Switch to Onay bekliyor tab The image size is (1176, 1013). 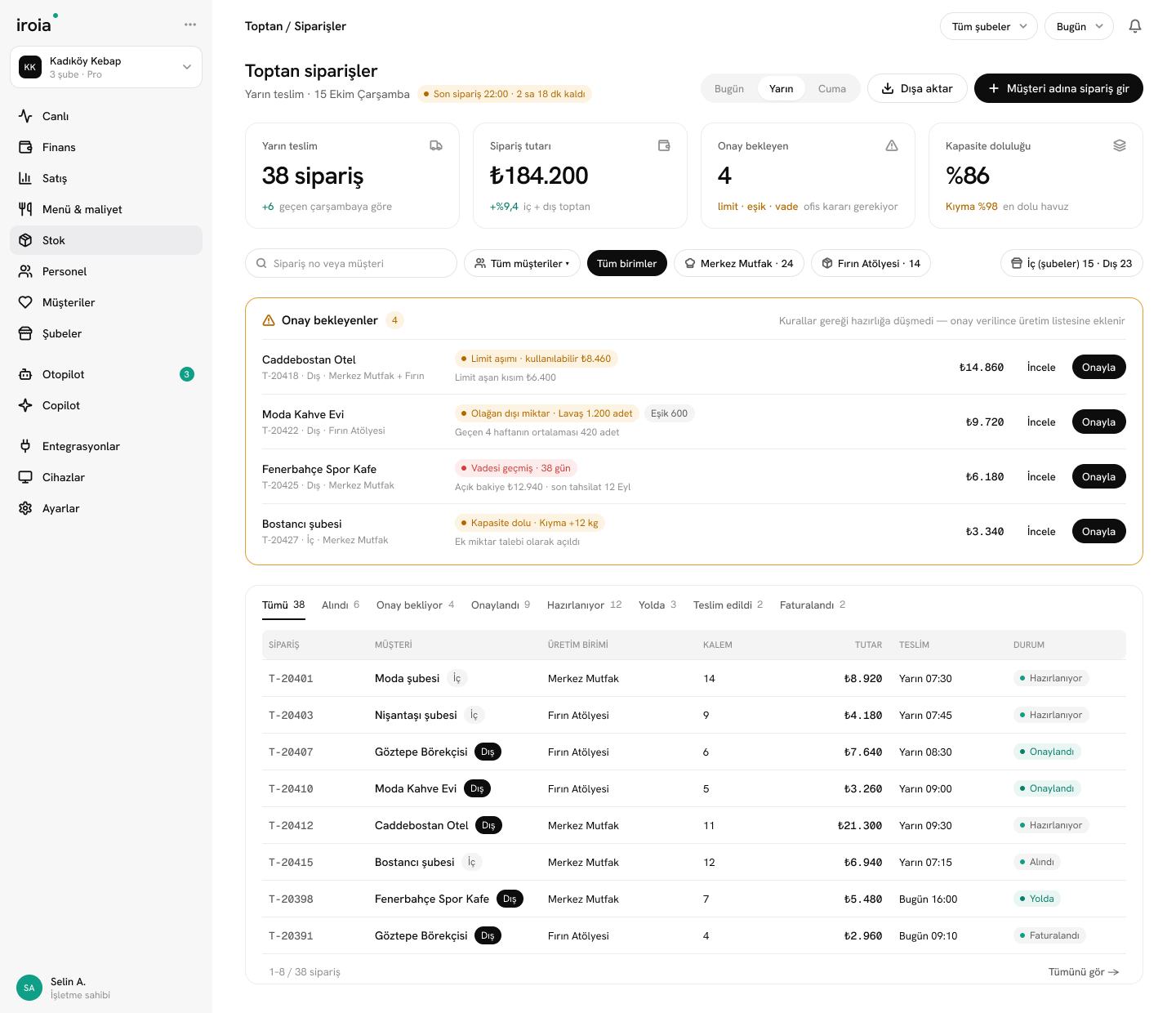pyautogui.click(x=416, y=605)
